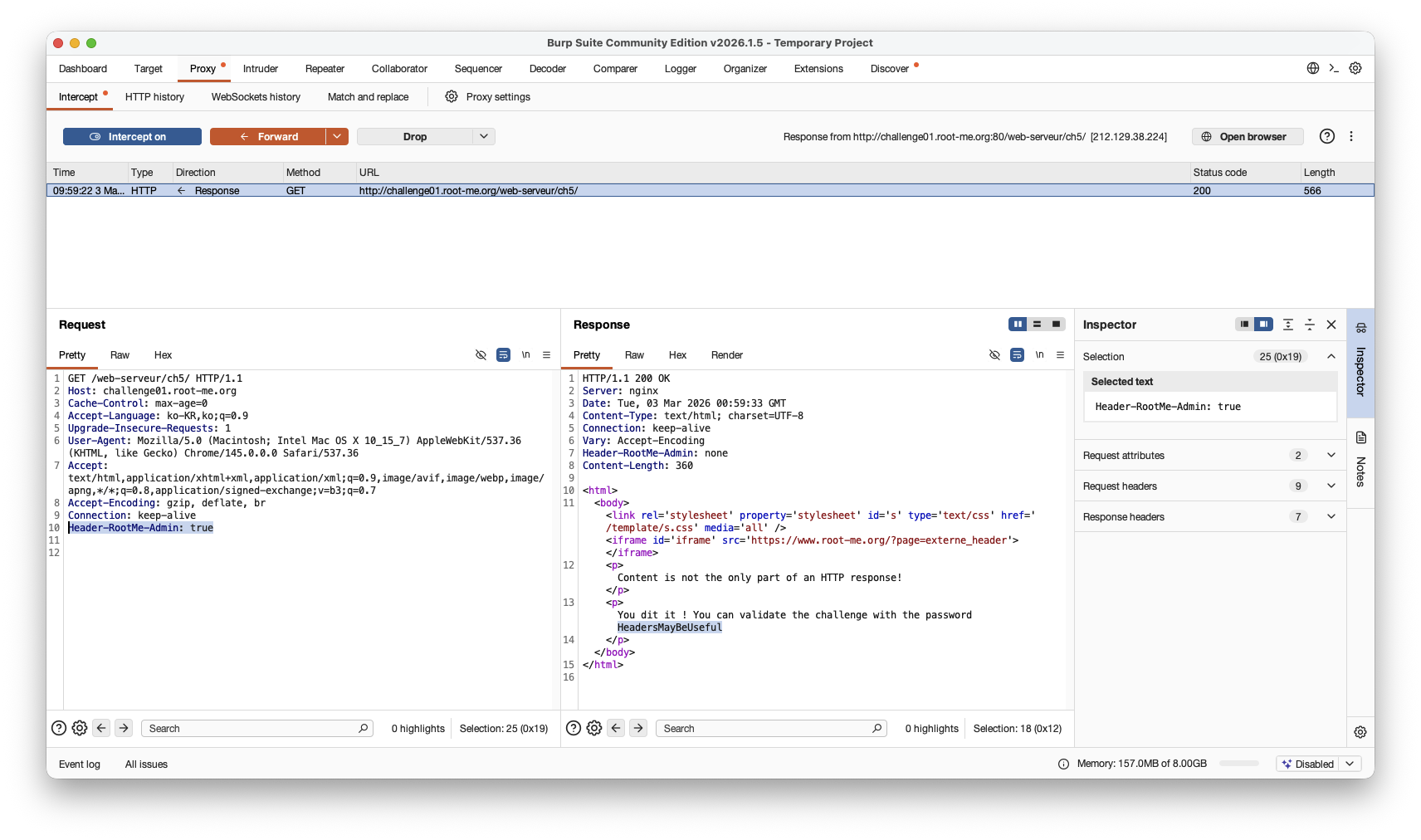Viewport: 1421px width, 840px height.
Task: Expand the Request attributes section
Action: pyautogui.click(x=1331, y=455)
